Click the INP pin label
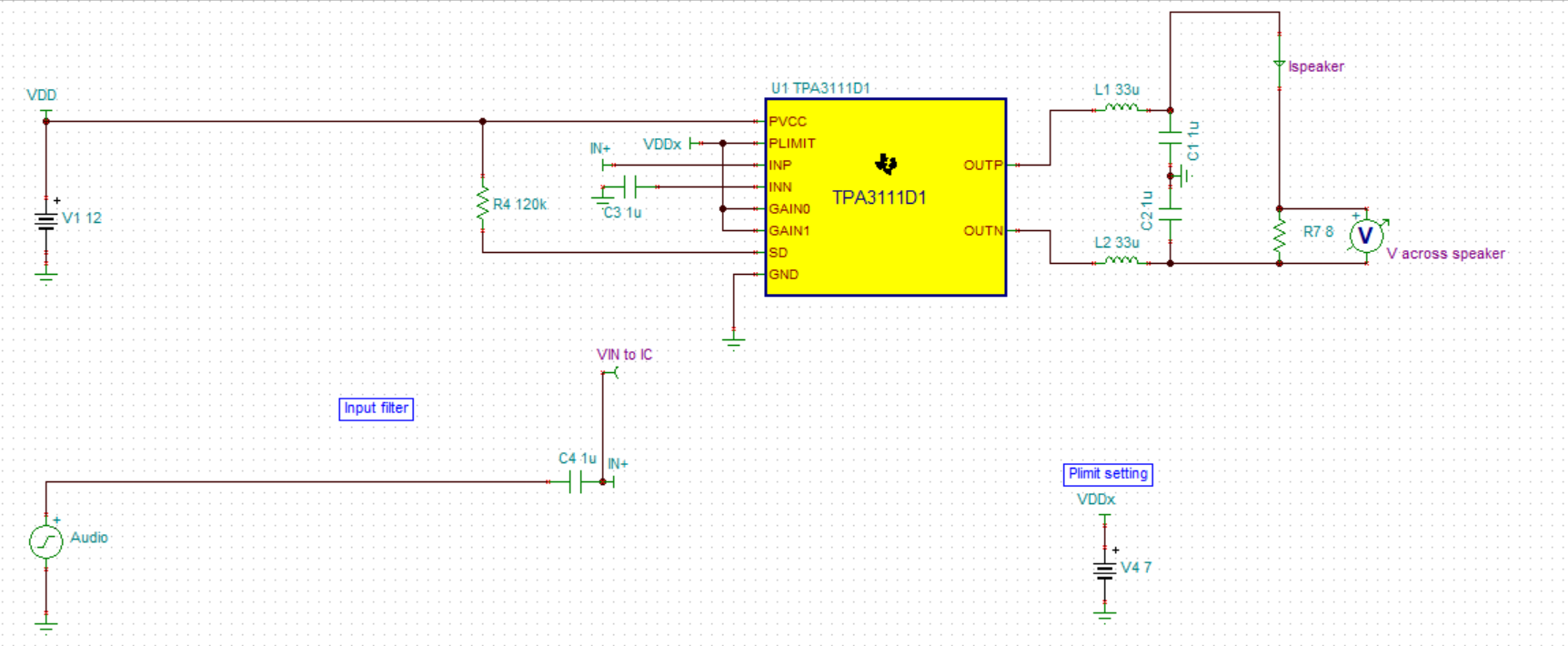Screen dimensions: 1568x646 point(780,165)
